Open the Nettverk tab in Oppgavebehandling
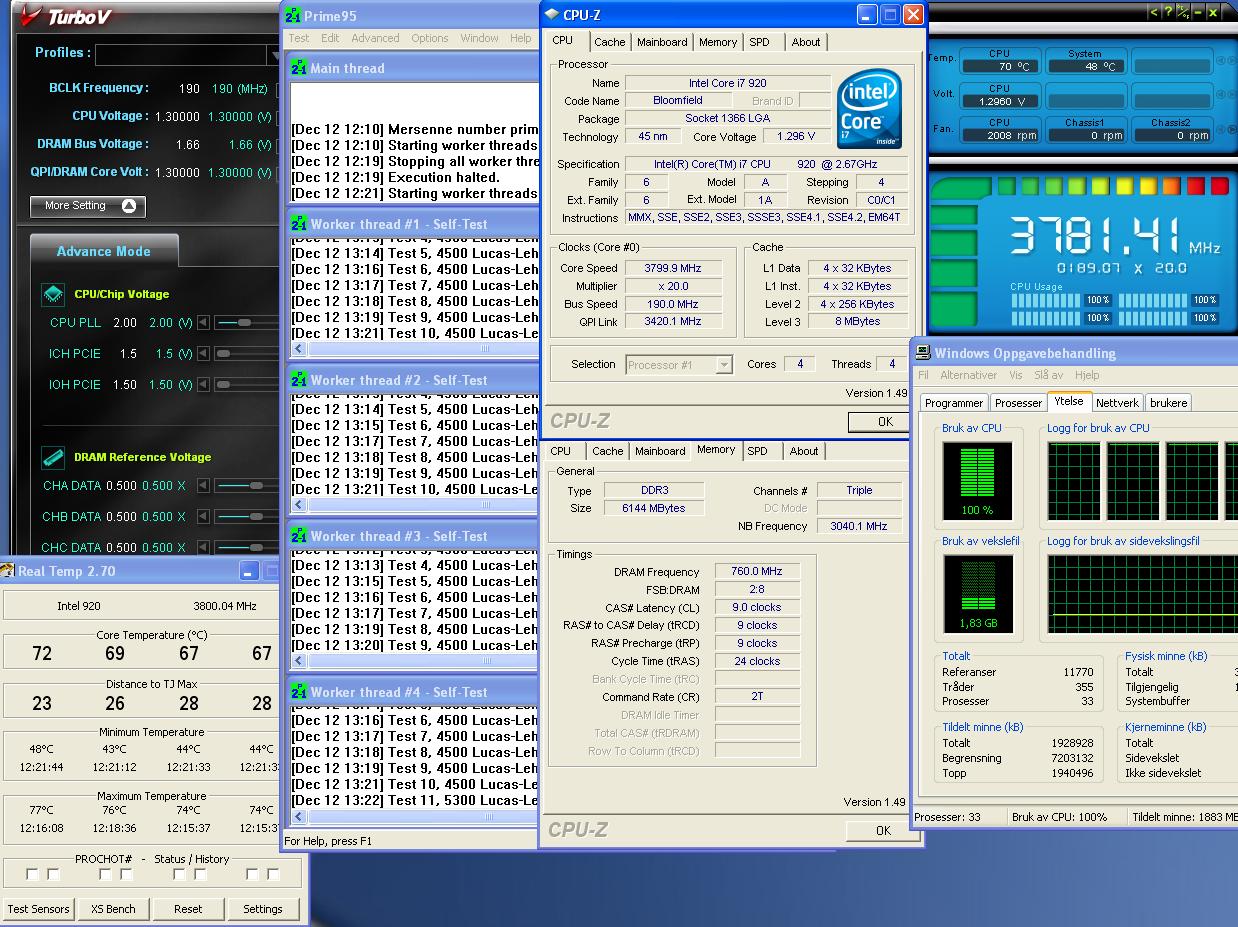1238x927 pixels. click(1117, 403)
